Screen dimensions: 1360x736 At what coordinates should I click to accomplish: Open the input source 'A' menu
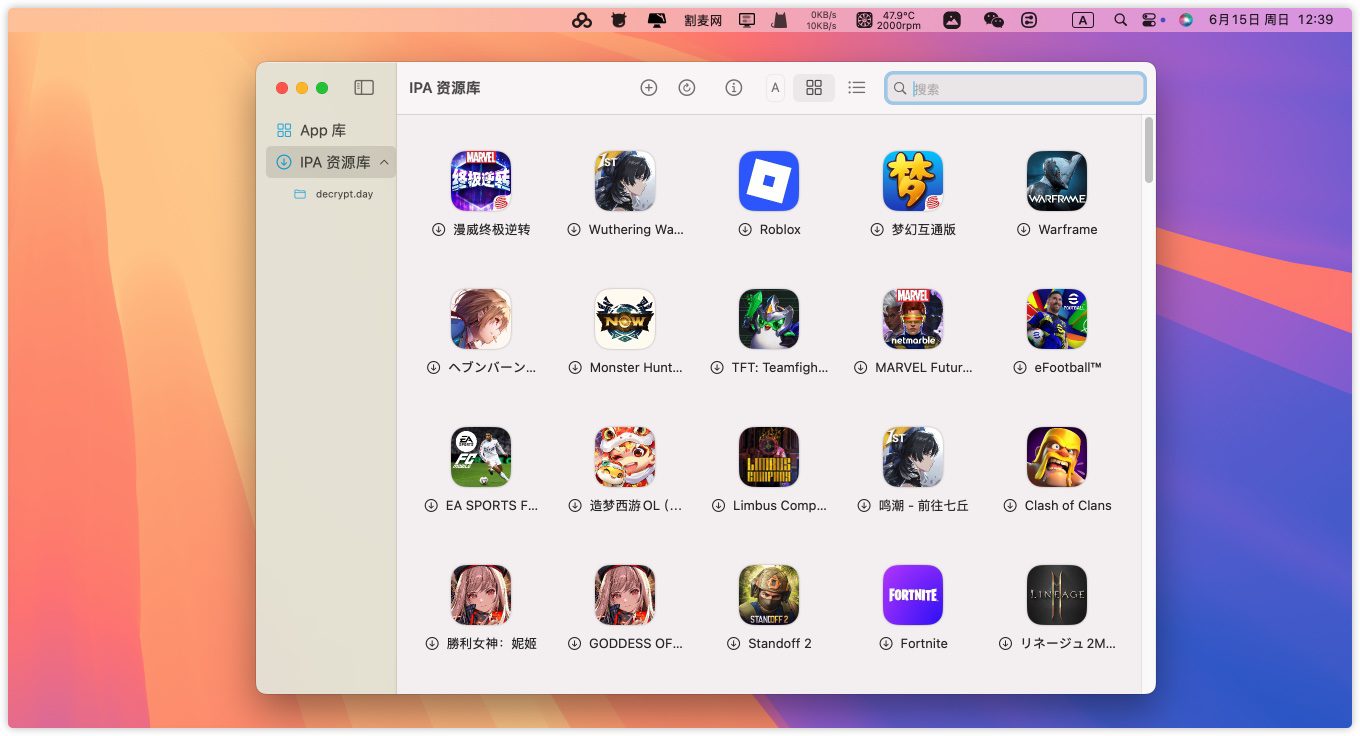tap(1082, 19)
